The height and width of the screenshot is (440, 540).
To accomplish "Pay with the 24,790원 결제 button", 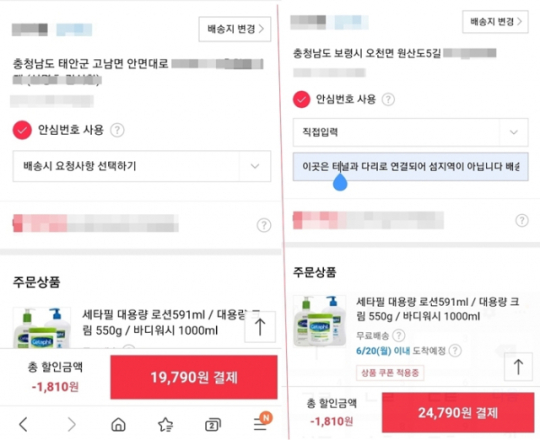I will tap(458, 412).
